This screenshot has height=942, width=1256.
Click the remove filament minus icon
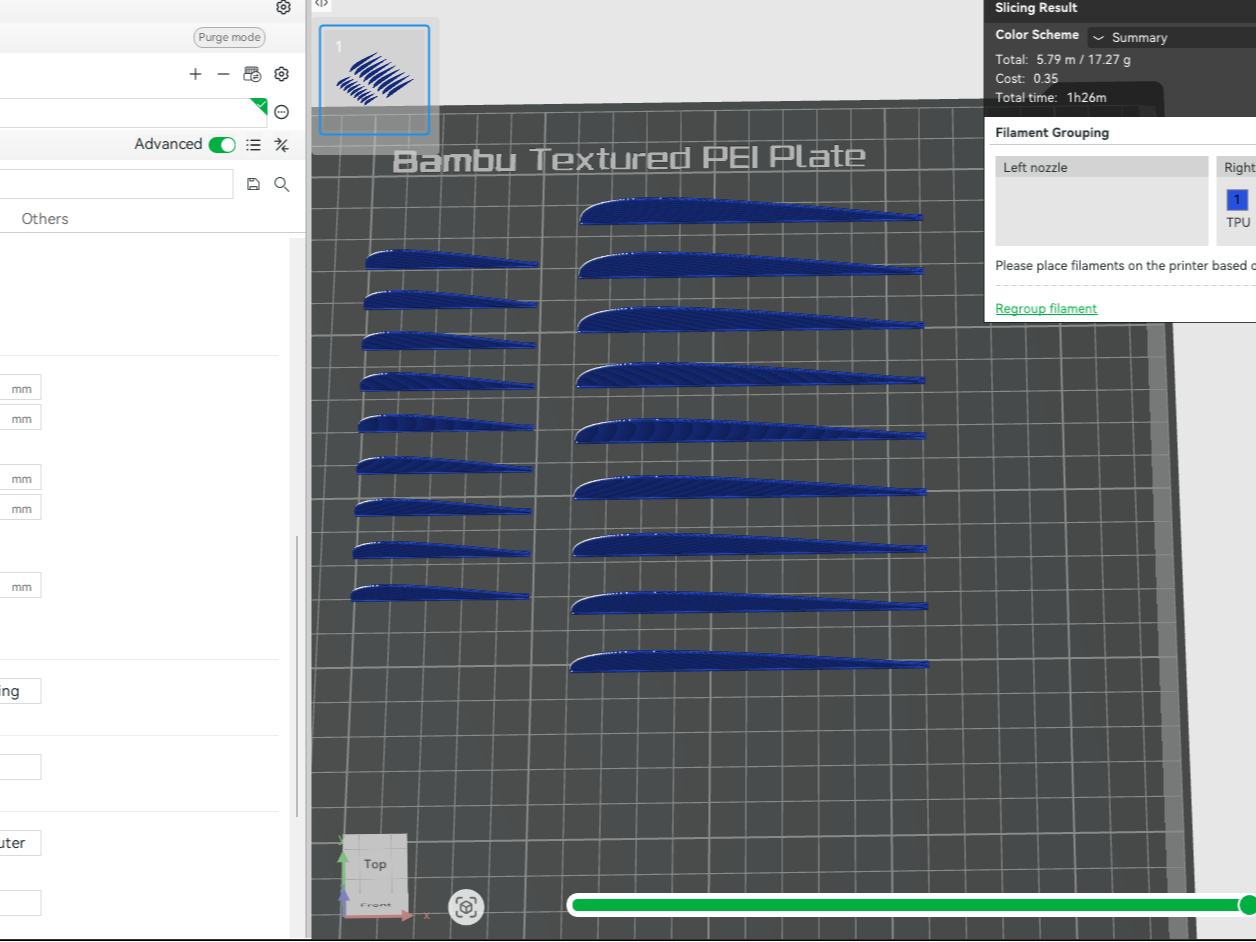223,74
